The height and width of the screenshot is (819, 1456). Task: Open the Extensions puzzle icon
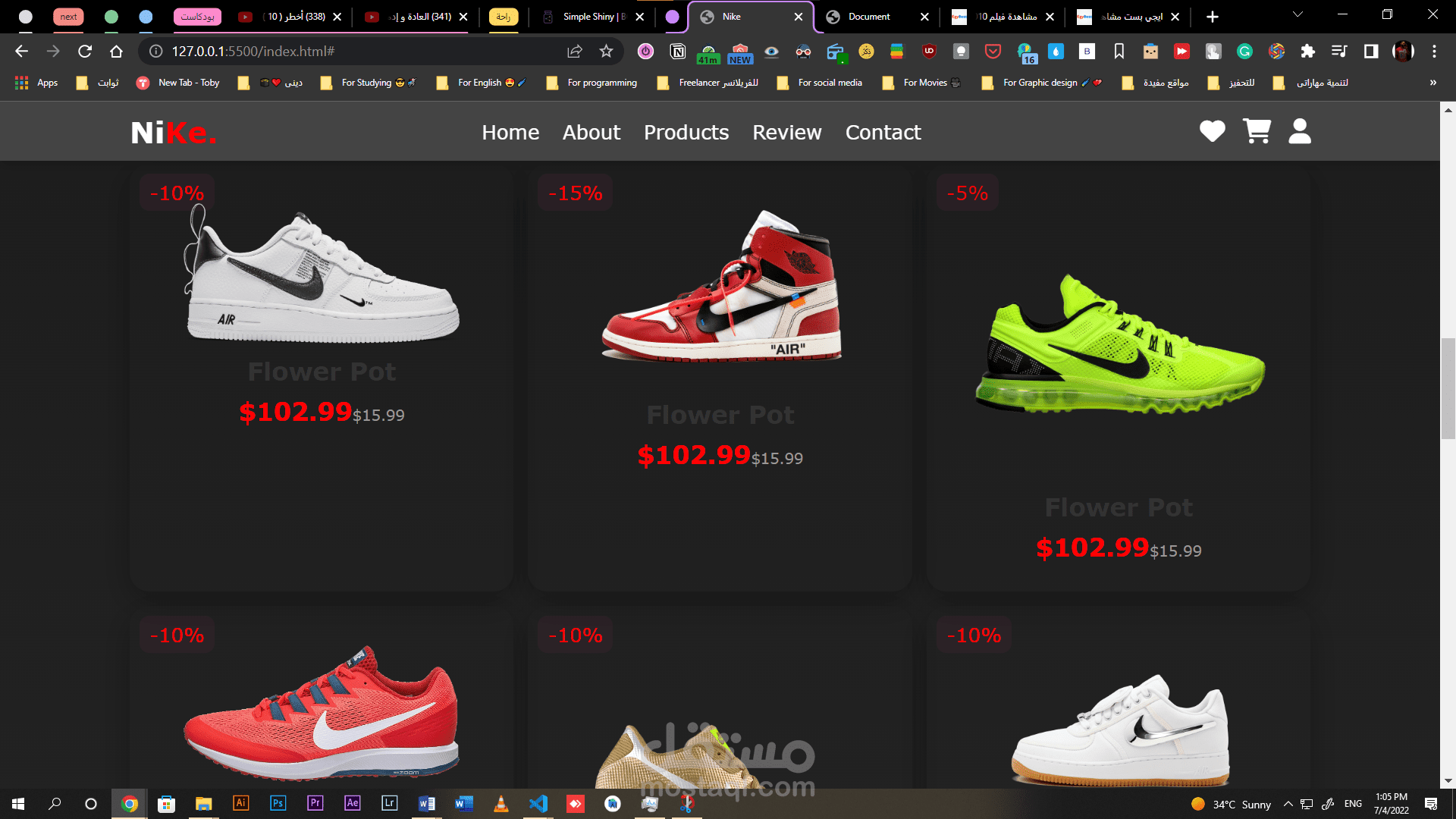click(1307, 51)
